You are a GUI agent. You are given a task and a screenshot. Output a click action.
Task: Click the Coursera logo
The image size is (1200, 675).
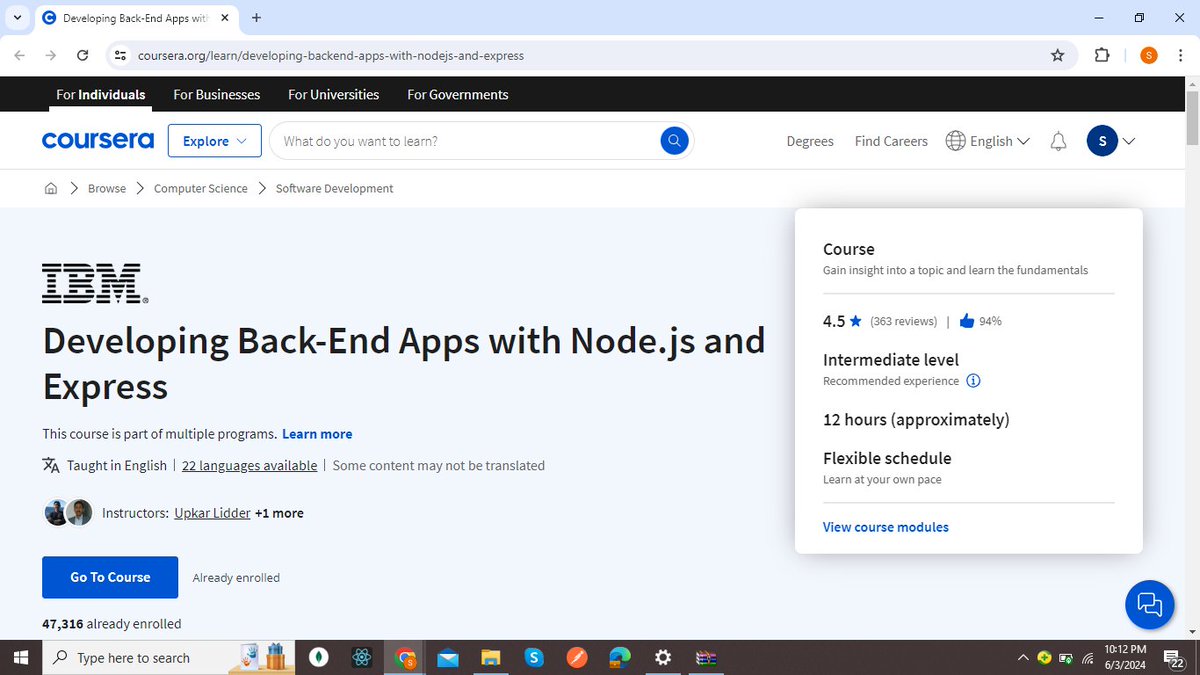(x=97, y=141)
